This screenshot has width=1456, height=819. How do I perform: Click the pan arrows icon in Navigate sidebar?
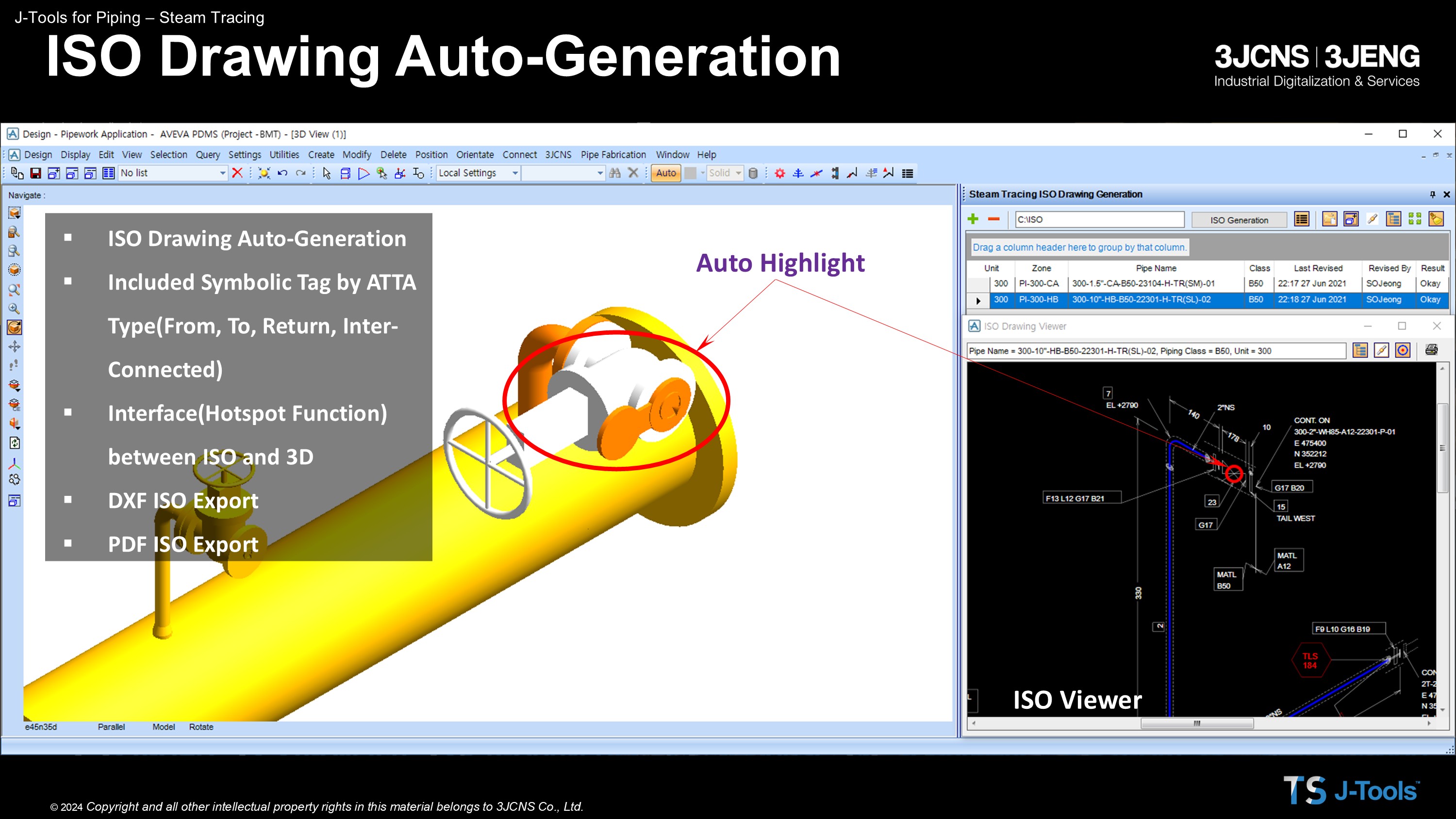click(14, 346)
